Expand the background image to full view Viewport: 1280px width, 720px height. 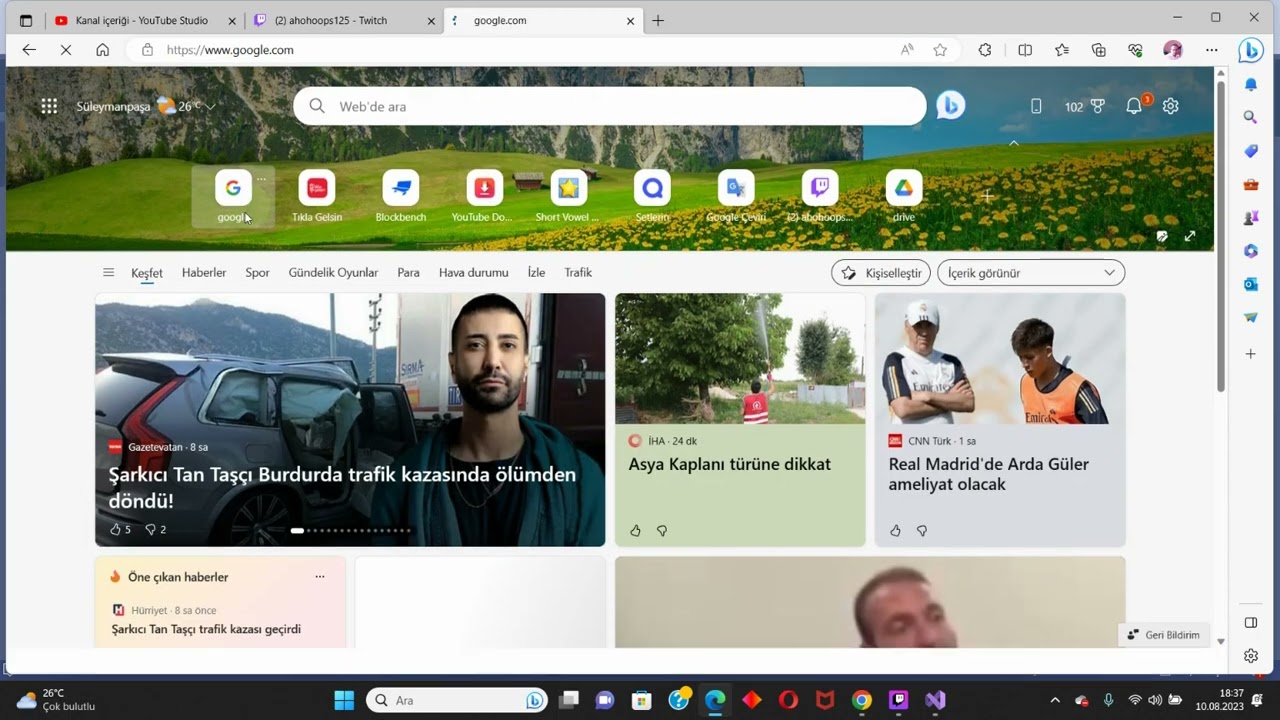[1190, 237]
